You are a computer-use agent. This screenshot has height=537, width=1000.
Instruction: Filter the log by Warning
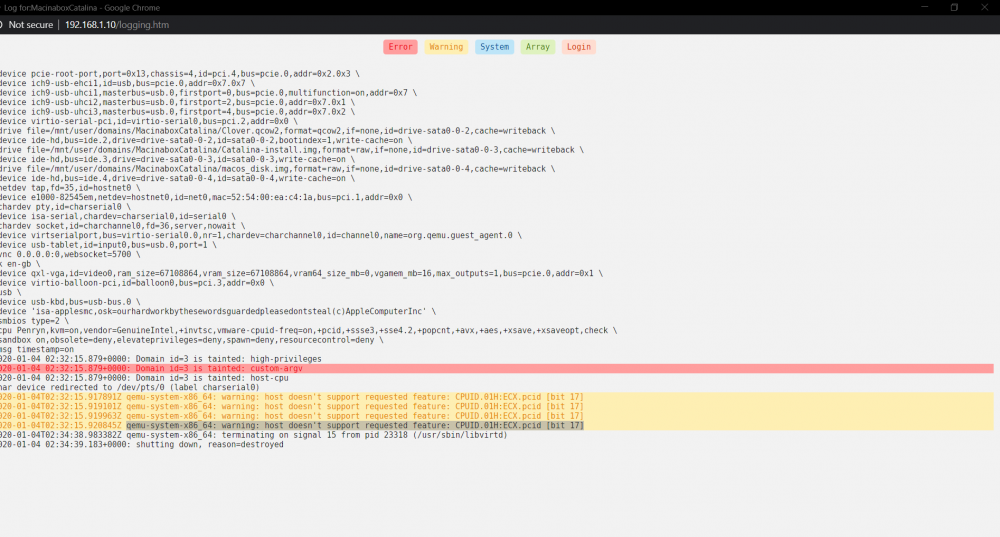446,47
